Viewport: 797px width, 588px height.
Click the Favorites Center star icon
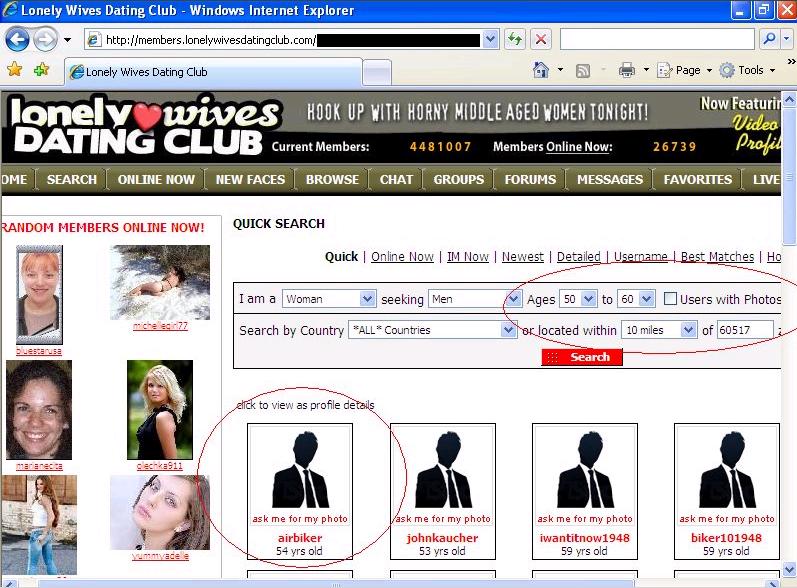tap(15, 70)
